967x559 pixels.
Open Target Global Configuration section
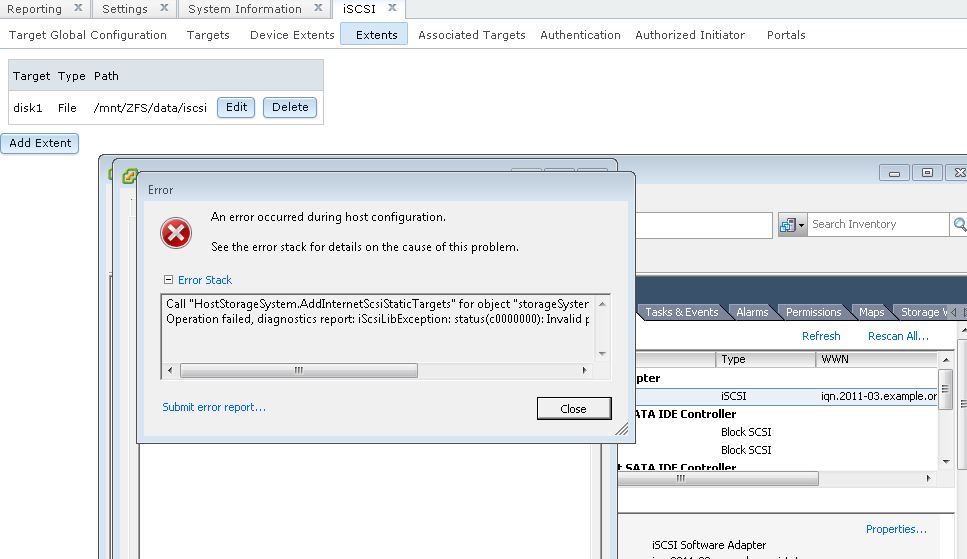click(x=88, y=35)
